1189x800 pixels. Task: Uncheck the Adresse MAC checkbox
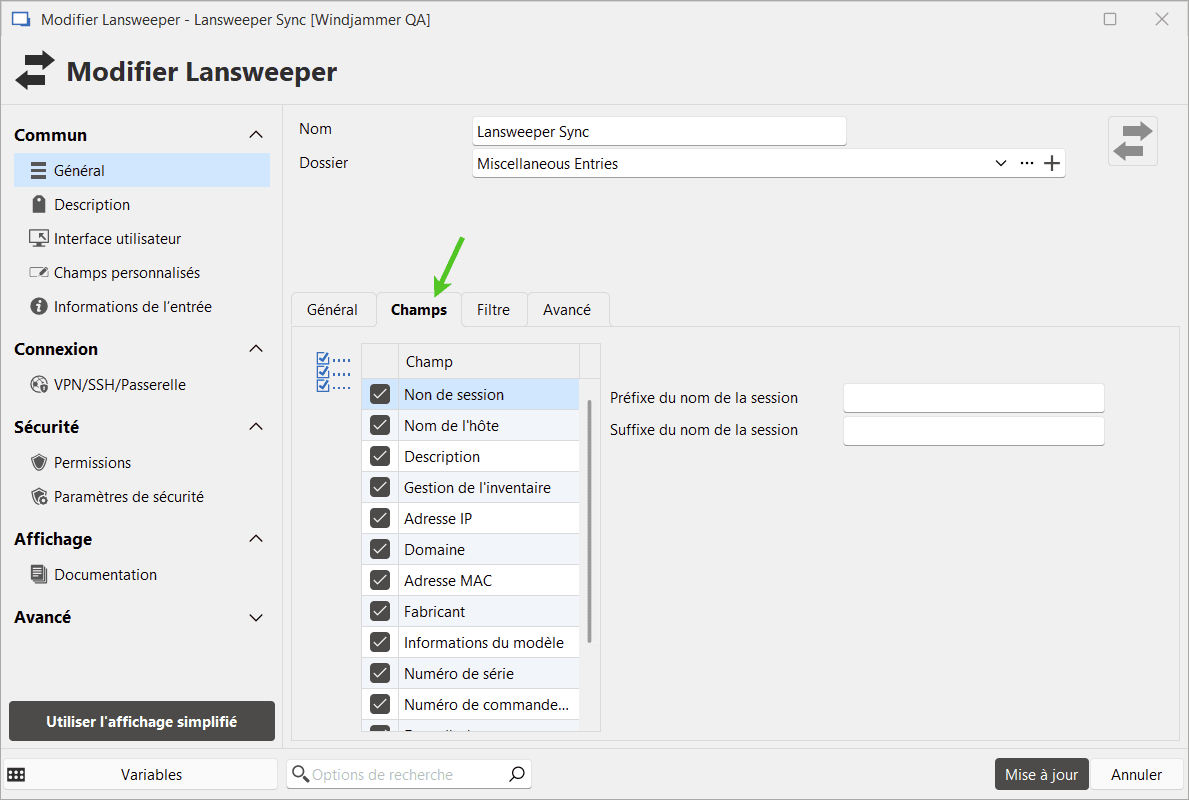[380, 581]
